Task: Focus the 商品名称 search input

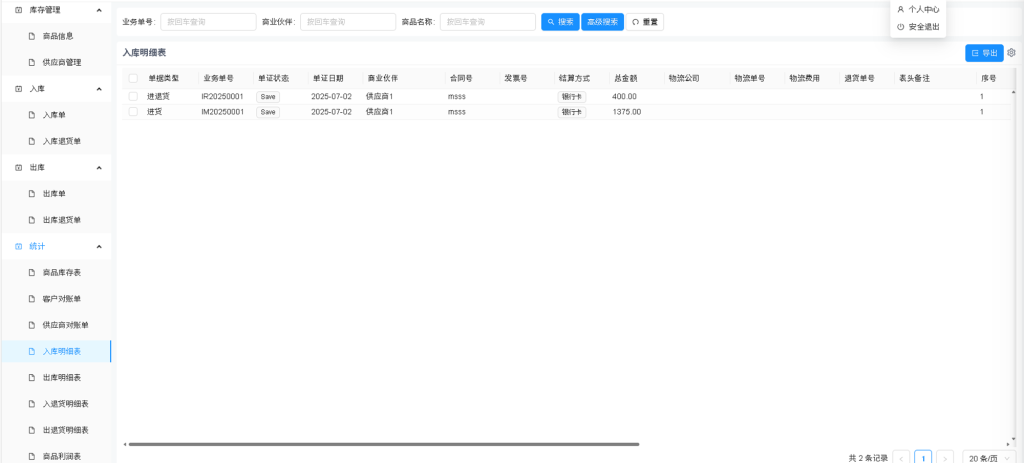Action: [x=488, y=22]
